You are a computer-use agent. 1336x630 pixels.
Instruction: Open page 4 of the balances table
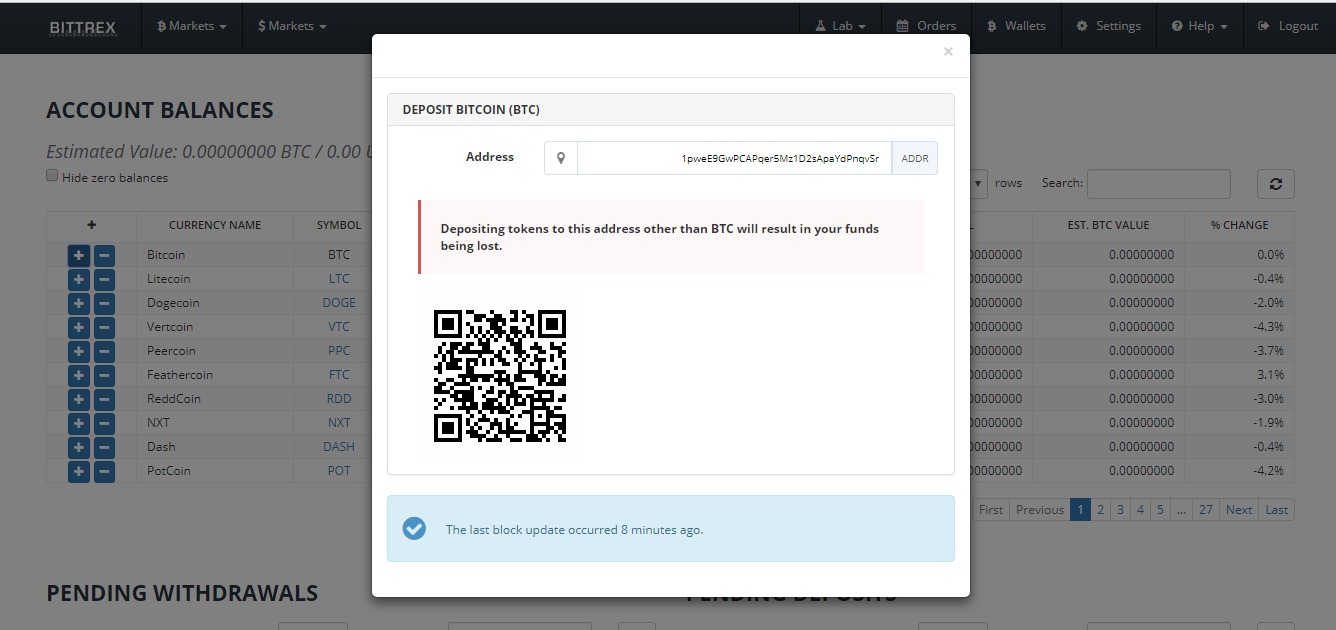point(1140,510)
